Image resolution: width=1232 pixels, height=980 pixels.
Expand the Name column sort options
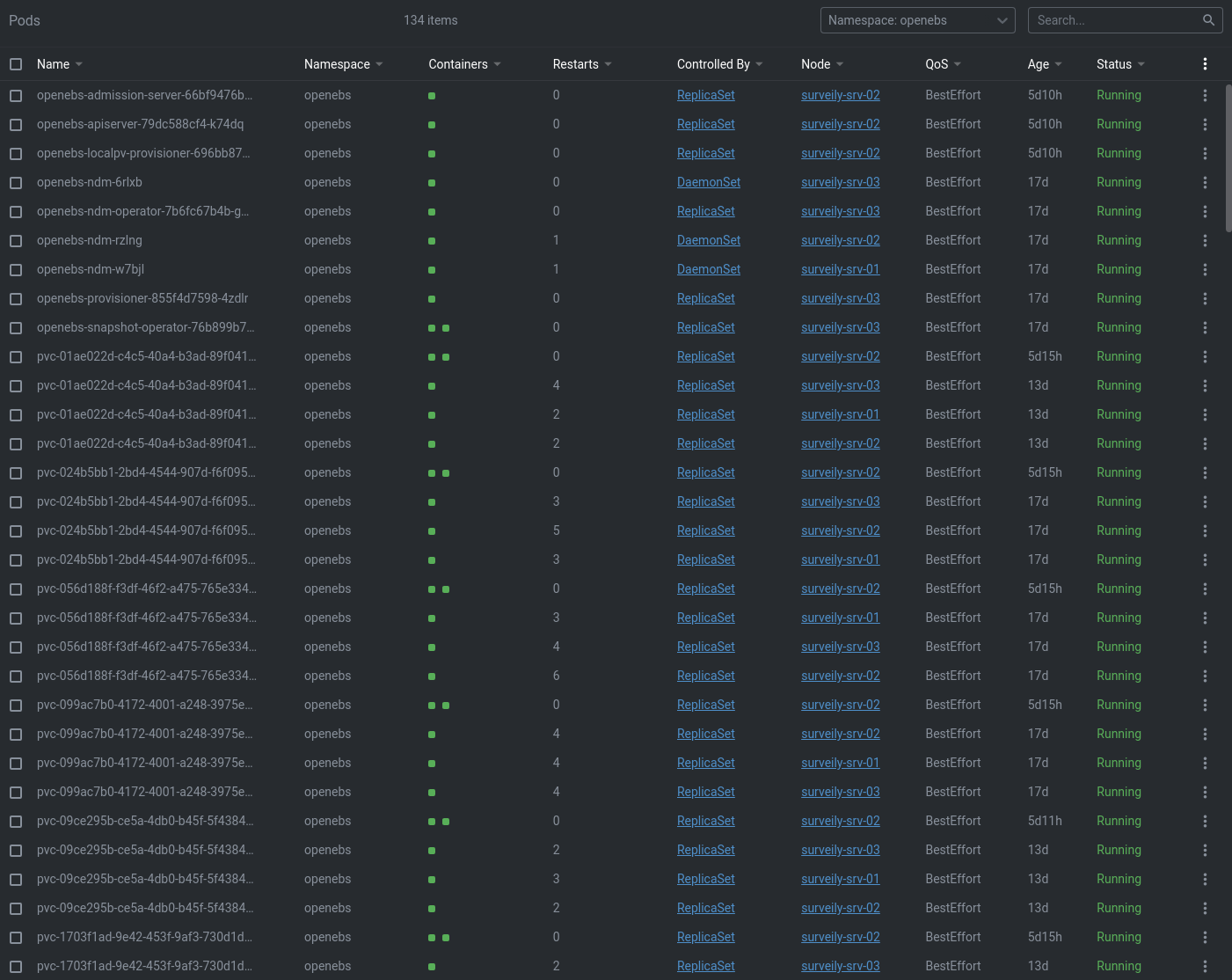click(x=78, y=63)
